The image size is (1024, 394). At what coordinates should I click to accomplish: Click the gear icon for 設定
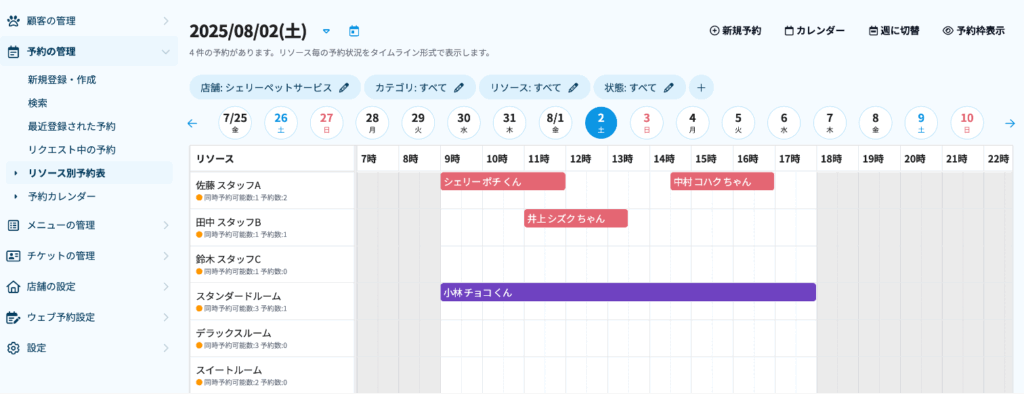point(13,348)
